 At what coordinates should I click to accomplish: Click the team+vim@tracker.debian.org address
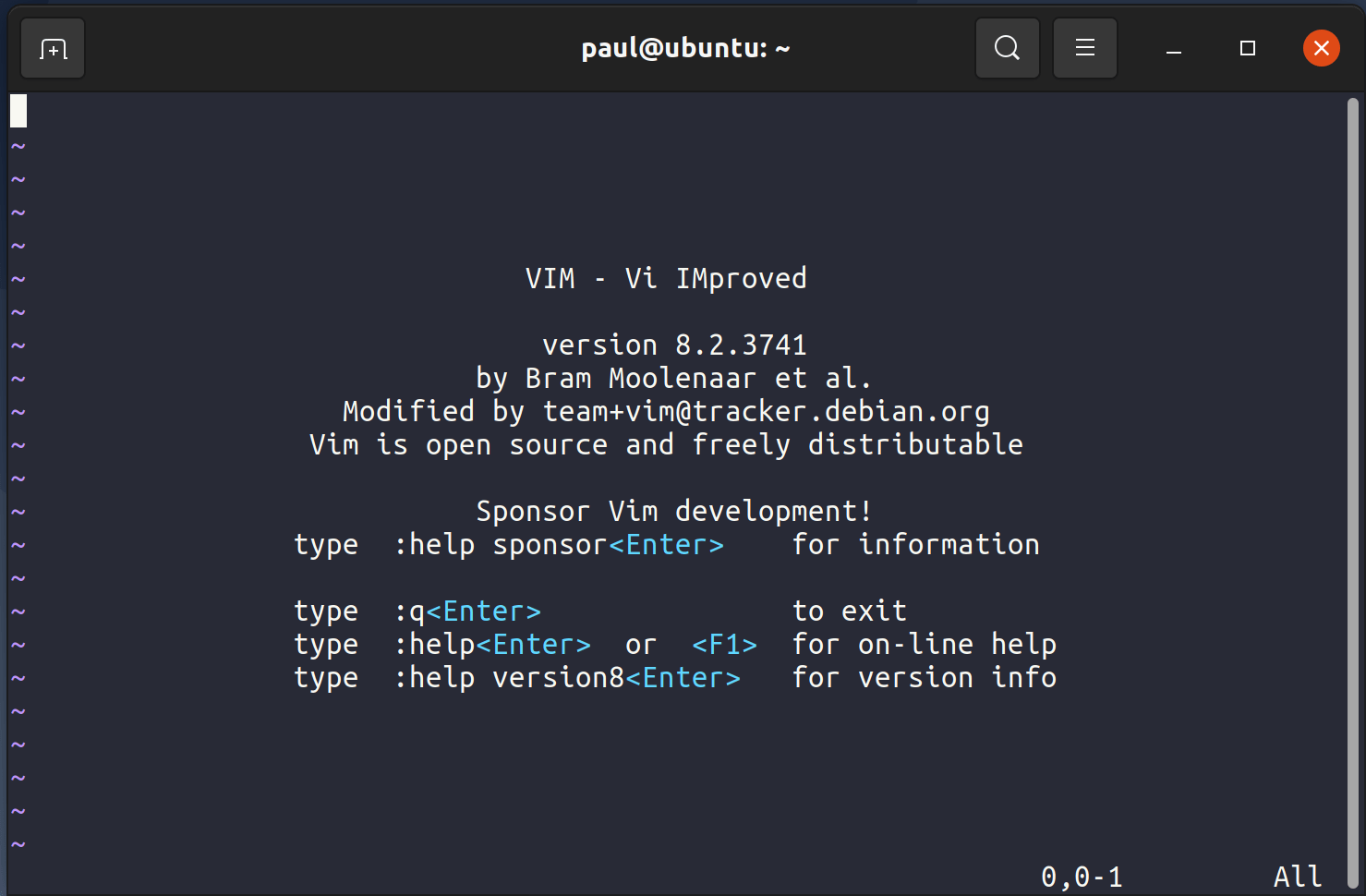[x=765, y=410]
